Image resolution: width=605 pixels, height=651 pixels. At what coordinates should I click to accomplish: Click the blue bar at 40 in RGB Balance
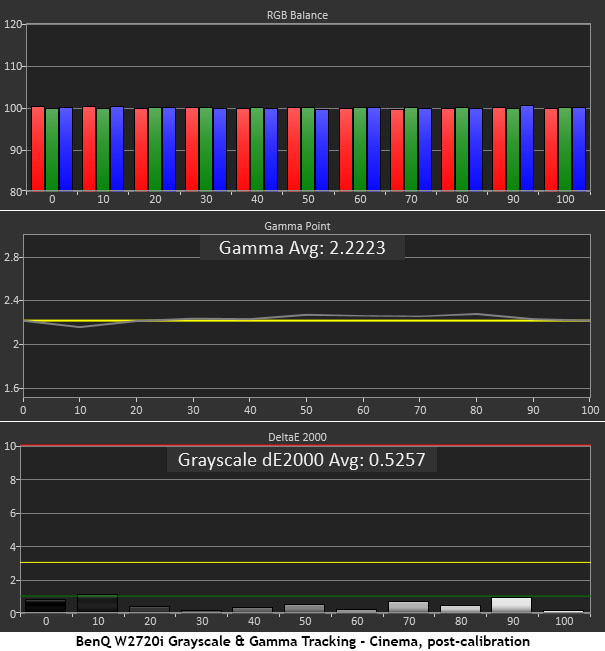tap(271, 150)
